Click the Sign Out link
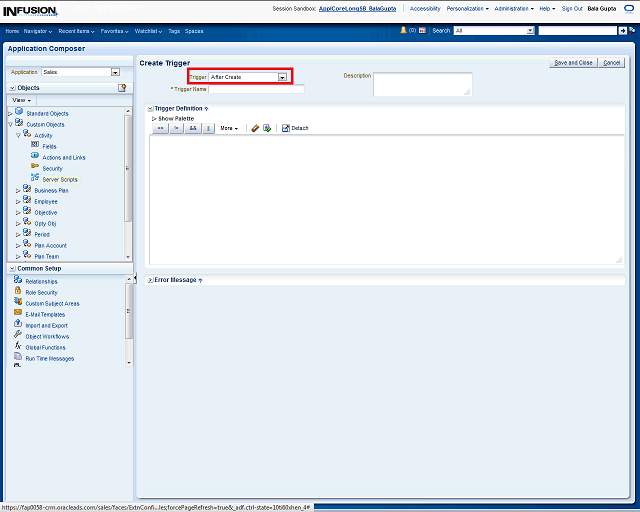640x512 pixels. click(x=572, y=9)
